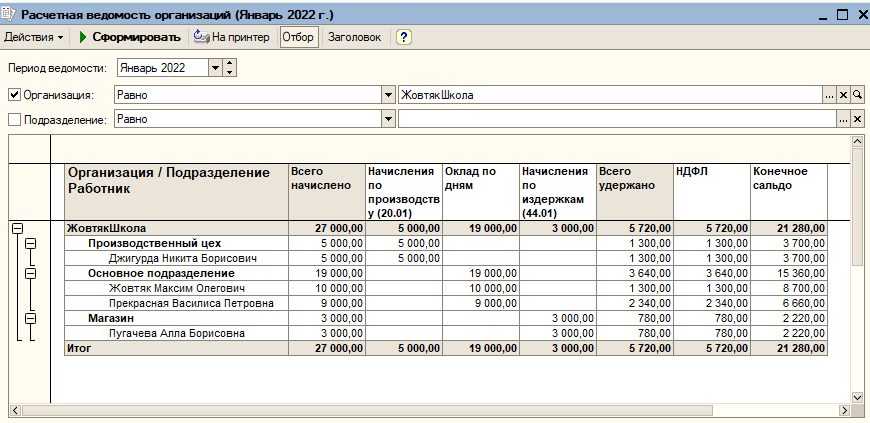Click the Организация value field ЖовтякШкола
This screenshot has width=870, height=423.
coord(610,95)
